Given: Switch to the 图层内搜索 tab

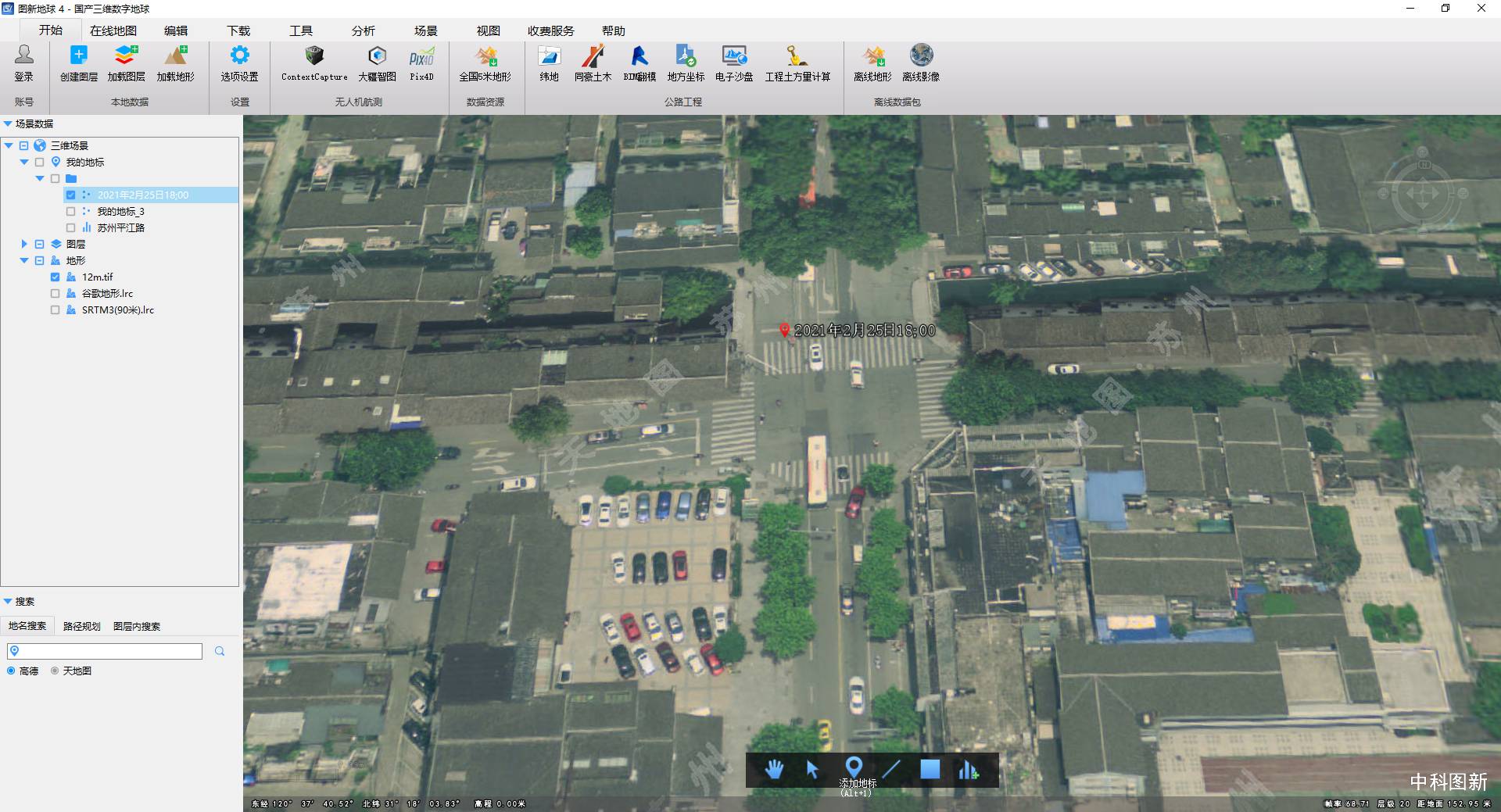Looking at the screenshot, I should tap(137, 626).
